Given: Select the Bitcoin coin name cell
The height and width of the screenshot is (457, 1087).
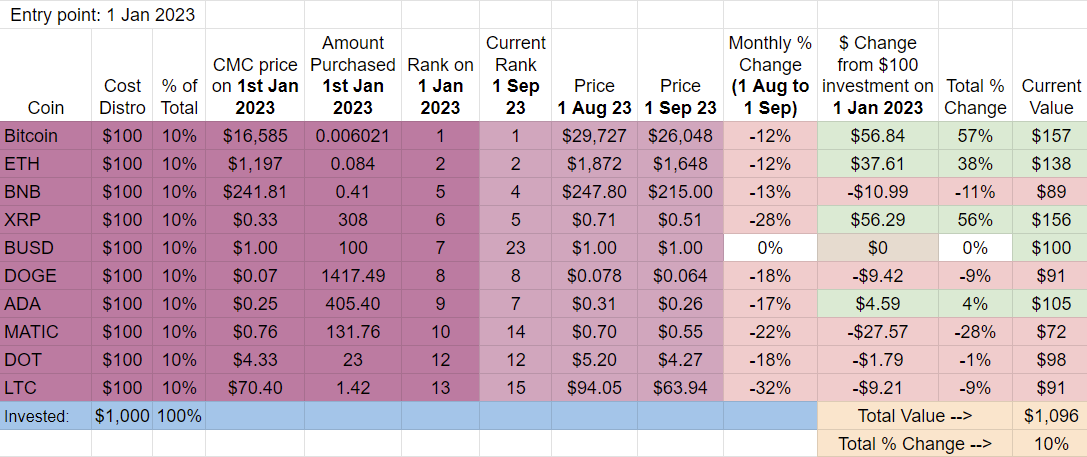Looking at the screenshot, I should 46,136.
